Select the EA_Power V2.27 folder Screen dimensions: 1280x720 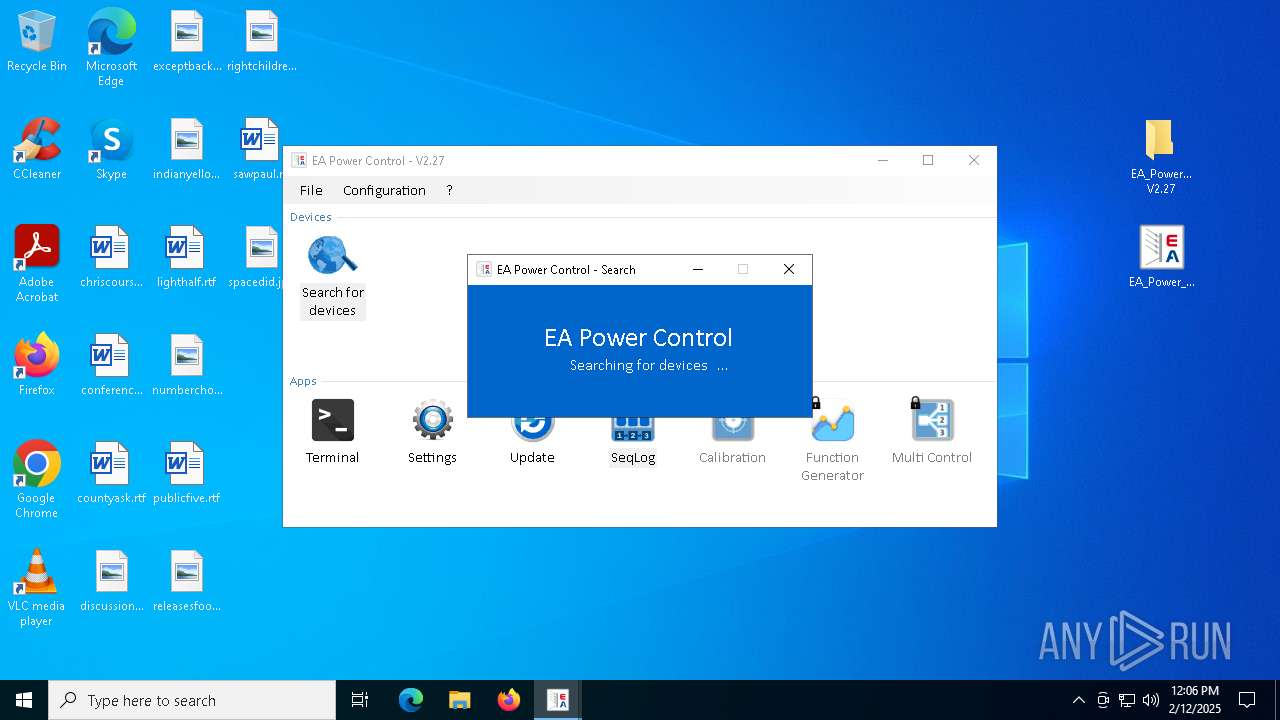pos(1161,155)
